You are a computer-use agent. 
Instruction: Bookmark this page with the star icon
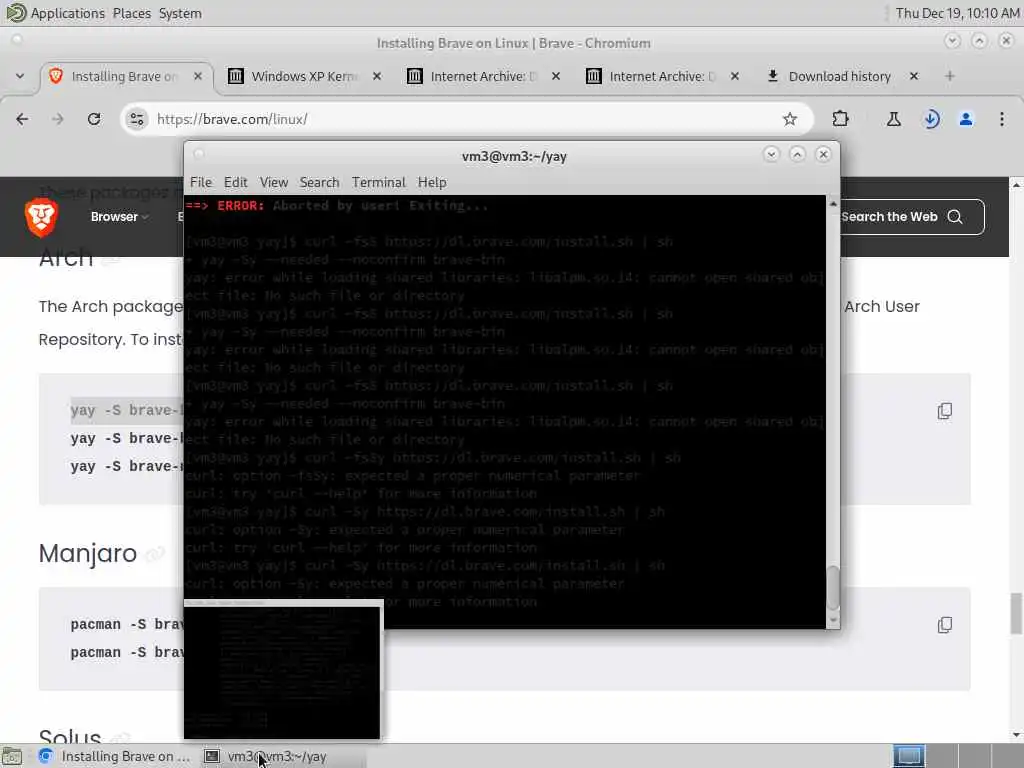coord(790,119)
